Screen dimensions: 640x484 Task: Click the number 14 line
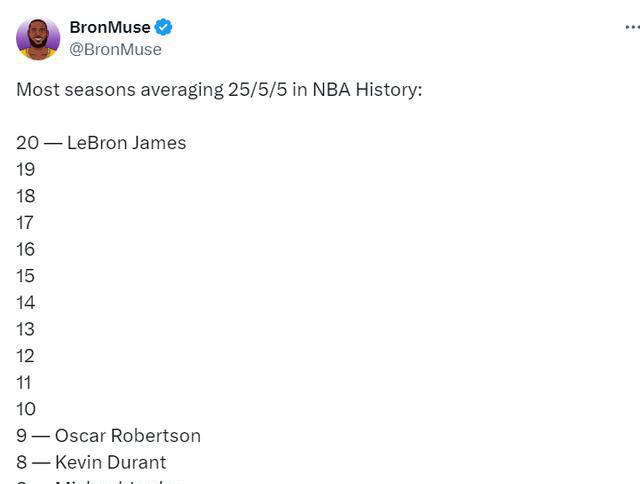tap(26, 302)
